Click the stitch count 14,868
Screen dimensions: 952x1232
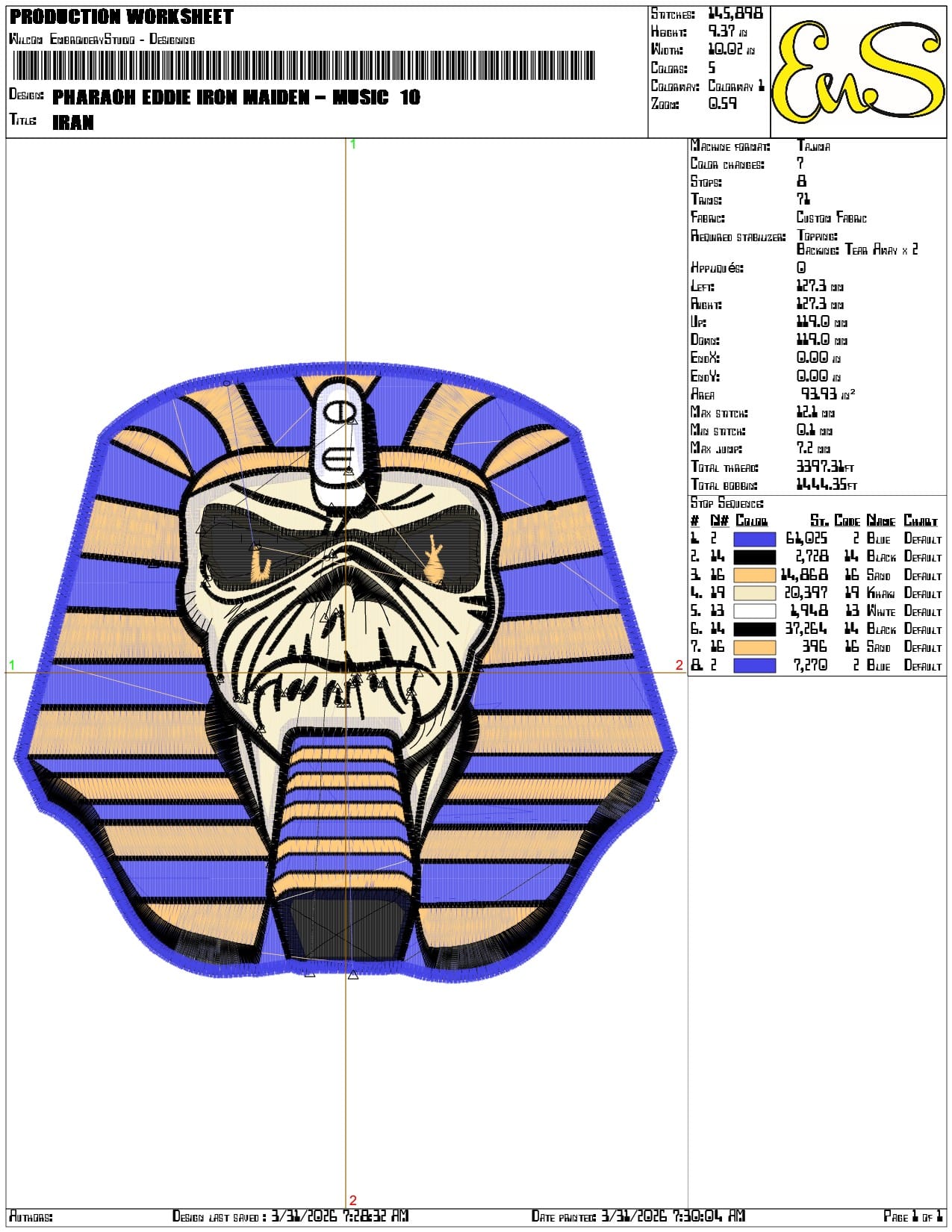tap(804, 576)
